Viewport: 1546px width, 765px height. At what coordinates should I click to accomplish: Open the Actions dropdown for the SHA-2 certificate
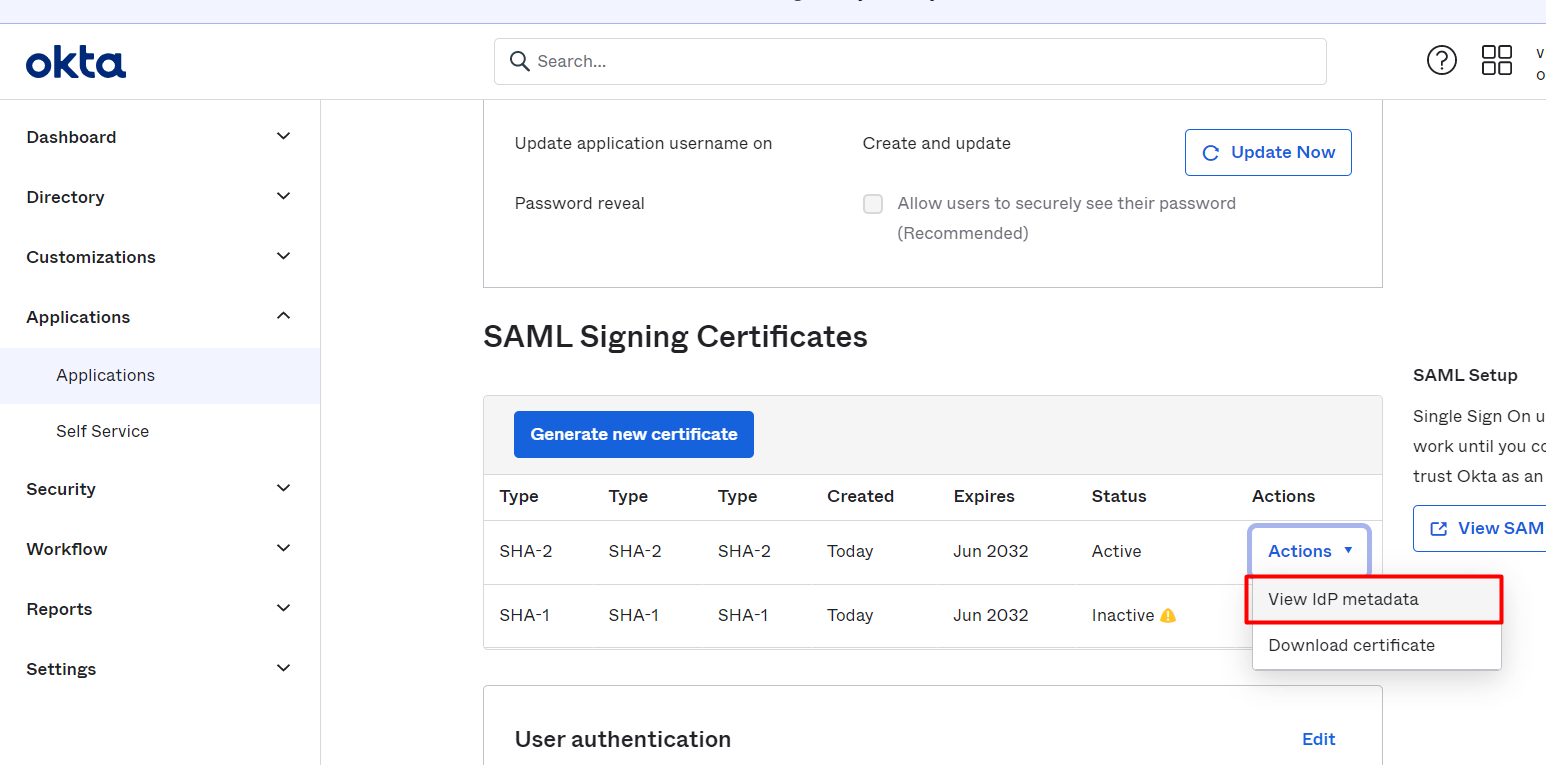point(1308,550)
